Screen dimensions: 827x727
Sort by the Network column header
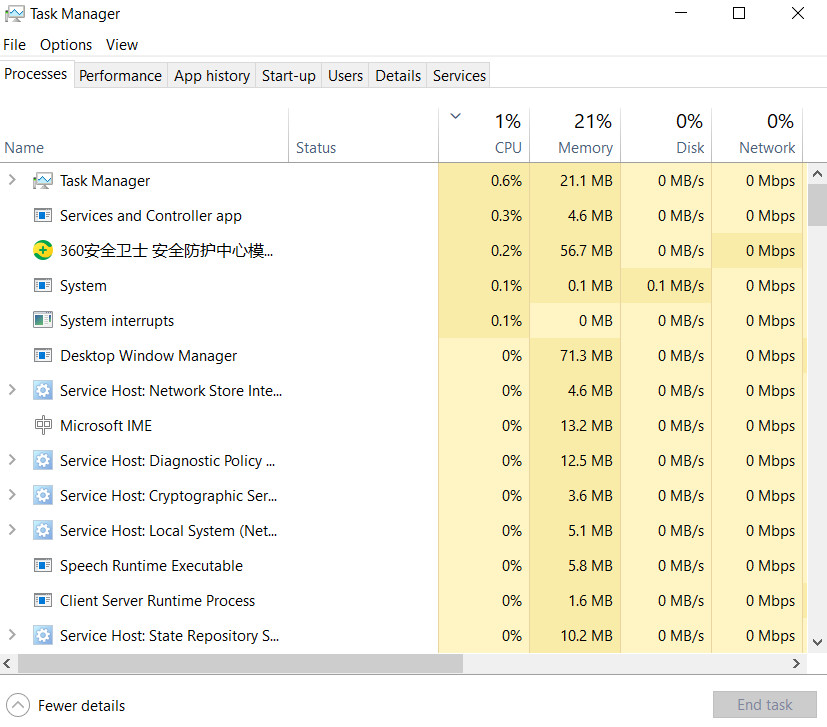tap(757, 135)
